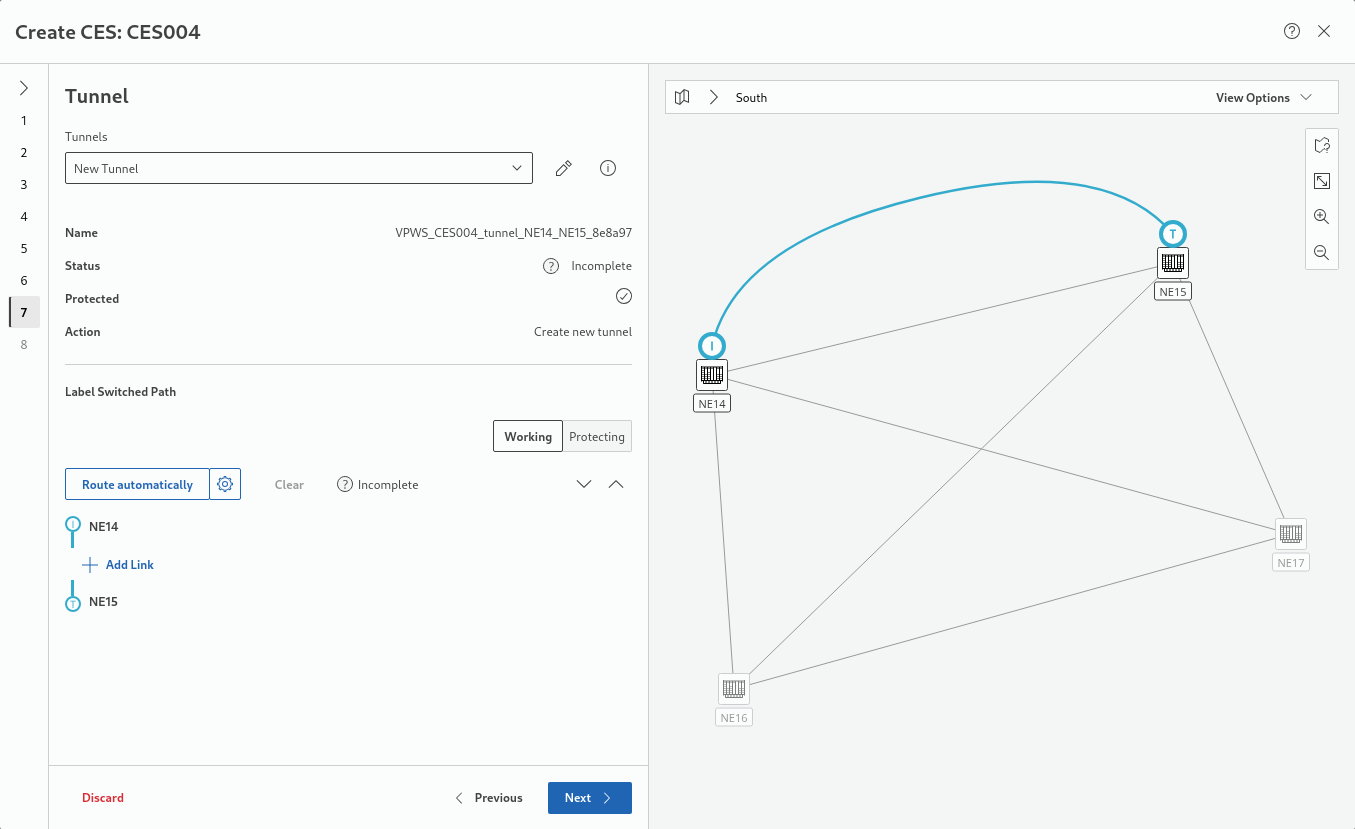Screen dimensions: 1355x829
Task: Expand the View Options dropdown
Action: pos(1263,97)
